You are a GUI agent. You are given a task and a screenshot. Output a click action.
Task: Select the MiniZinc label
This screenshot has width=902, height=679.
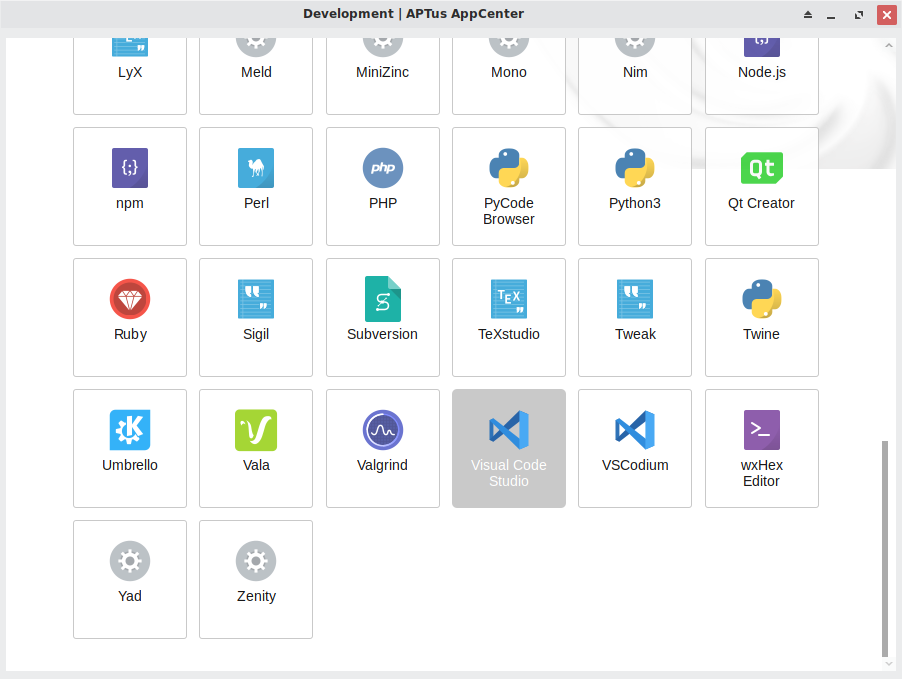(383, 73)
